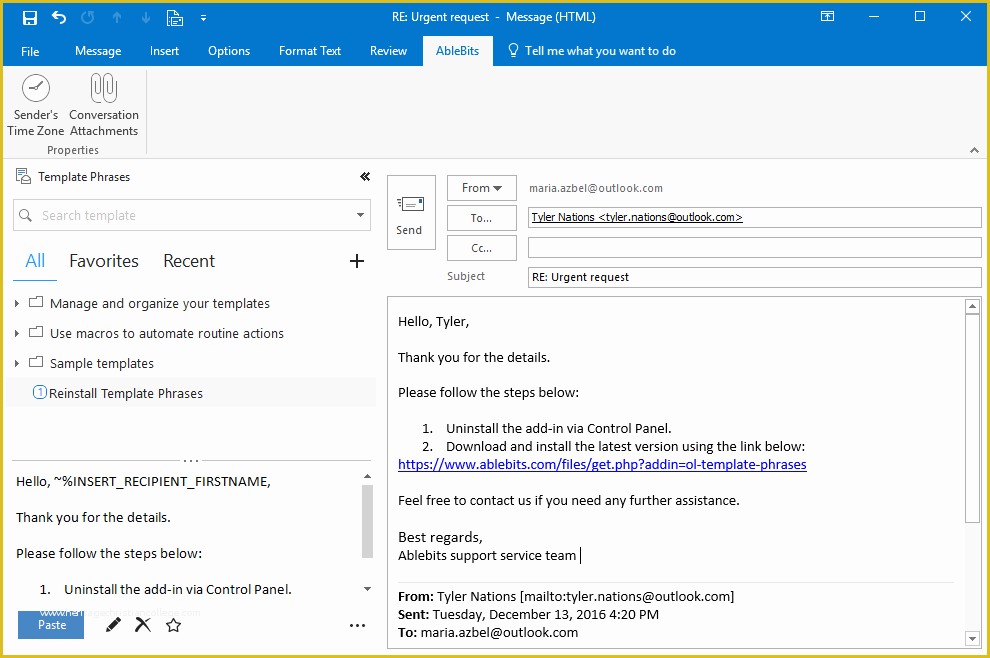This screenshot has height=658, width=990.
Task: Select the Sample templates folder
Action: [x=102, y=364]
